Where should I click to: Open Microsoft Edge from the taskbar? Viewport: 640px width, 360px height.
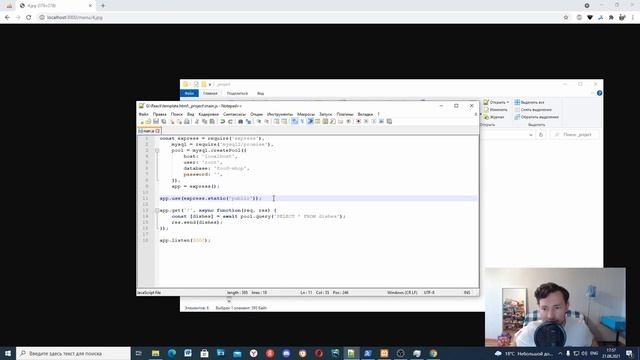click(x=172, y=353)
